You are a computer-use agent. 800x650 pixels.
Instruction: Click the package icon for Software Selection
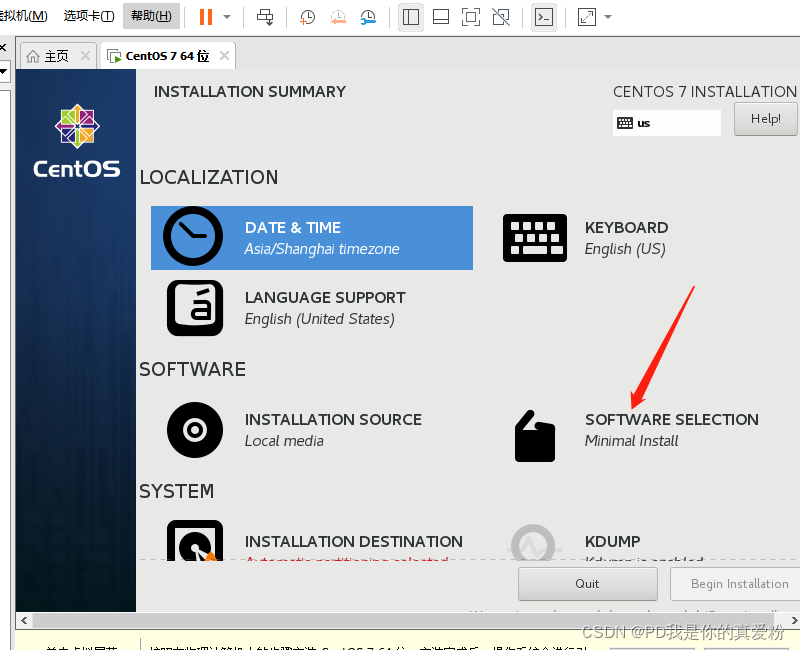(534, 436)
